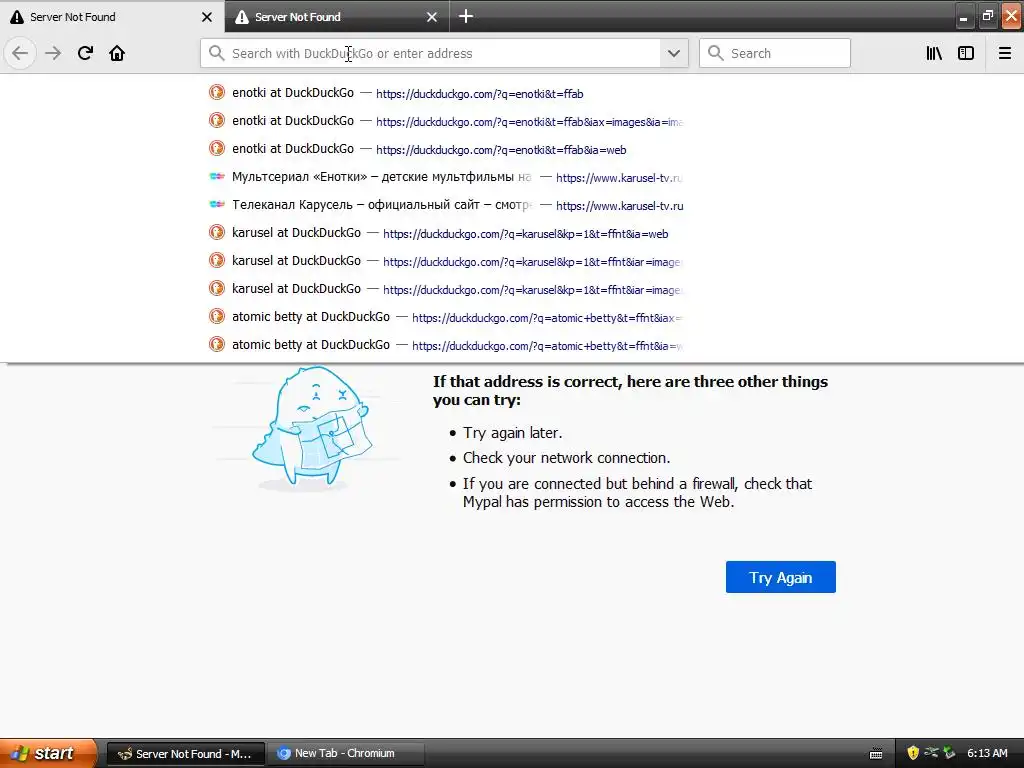The width and height of the screenshot is (1024, 768).
Task: Show sidebars with the sidebar icon
Action: [966, 53]
